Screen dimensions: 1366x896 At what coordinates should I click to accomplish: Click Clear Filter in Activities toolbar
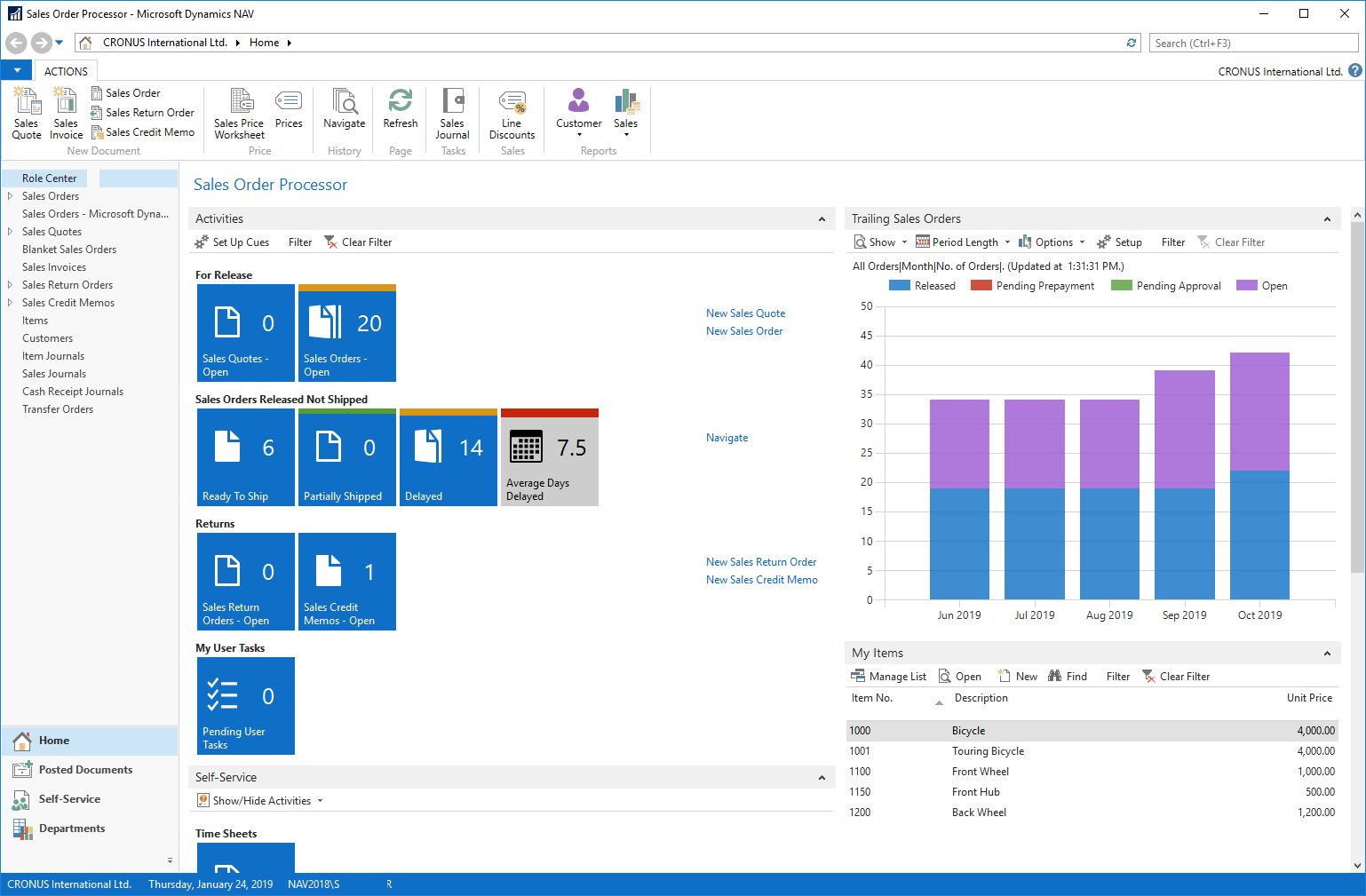[x=358, y=242]
